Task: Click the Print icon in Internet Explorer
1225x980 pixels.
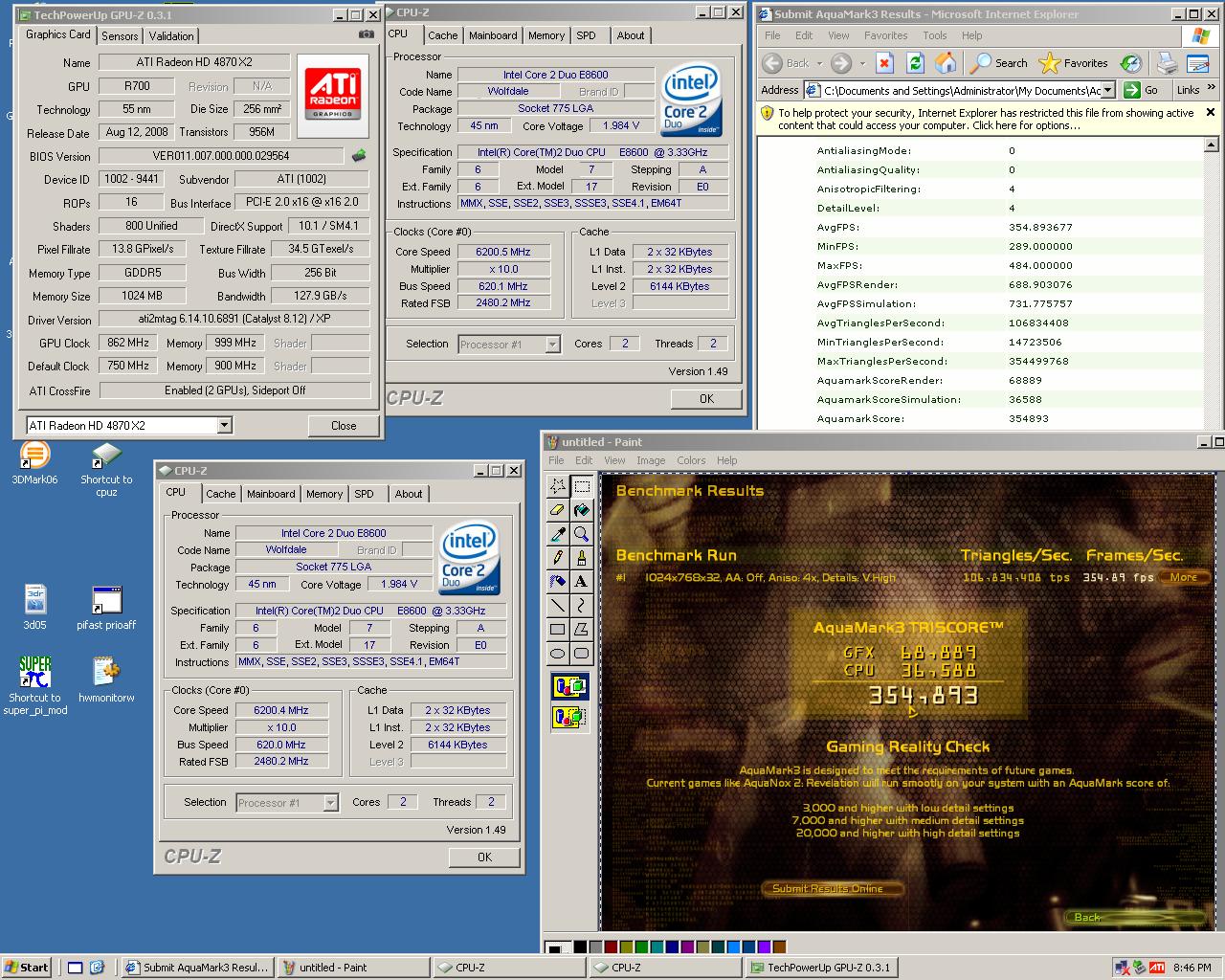Action: (1167, 63)
